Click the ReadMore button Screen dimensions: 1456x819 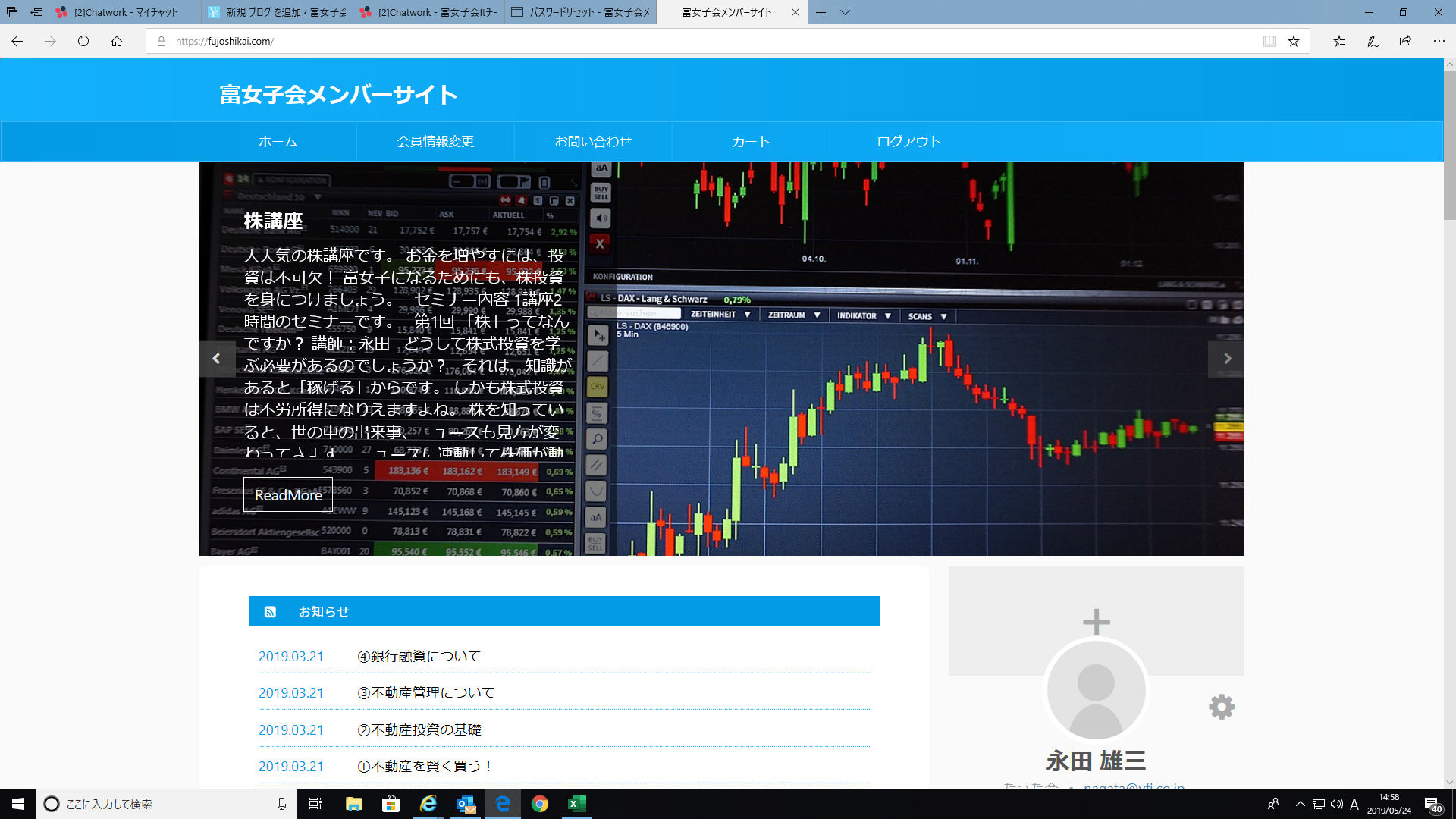coord(288,494)
